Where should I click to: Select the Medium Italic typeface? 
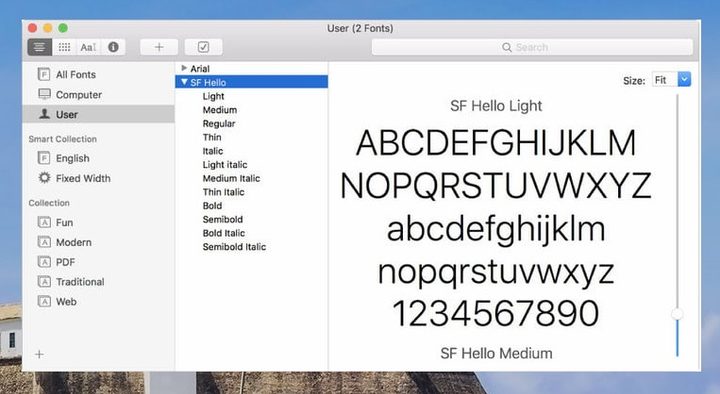[x=231, y=178]
